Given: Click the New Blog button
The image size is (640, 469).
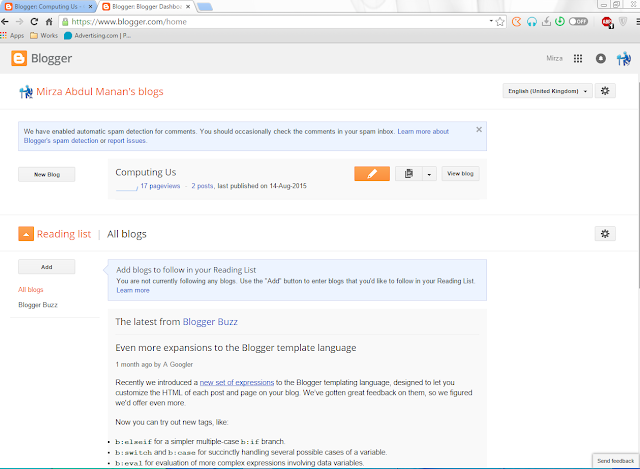Looking at the screenshot, I should click(x=47, y=174).
